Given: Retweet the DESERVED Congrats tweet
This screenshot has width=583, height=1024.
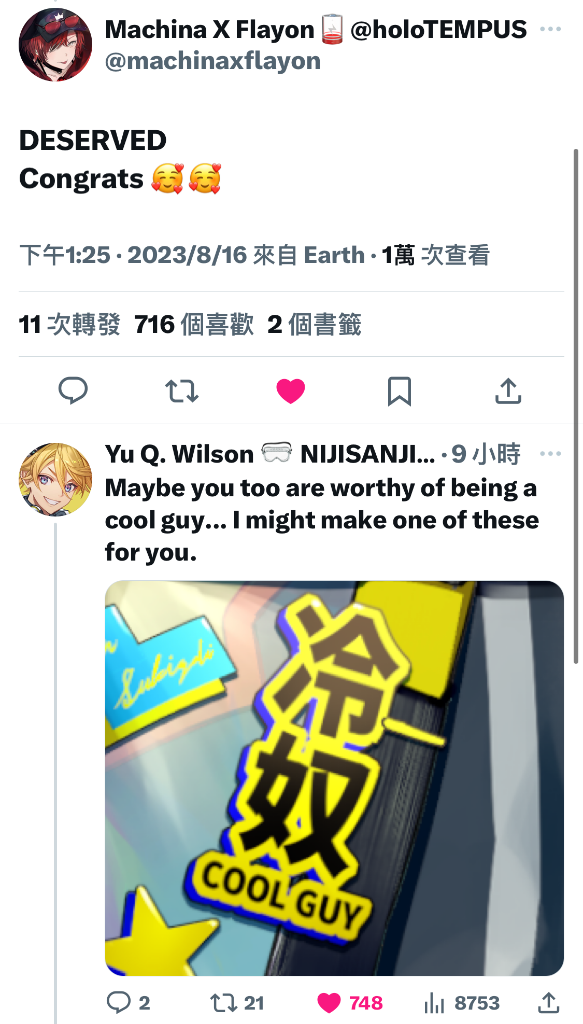Looking at the screenshot, I should coord(181,391).
